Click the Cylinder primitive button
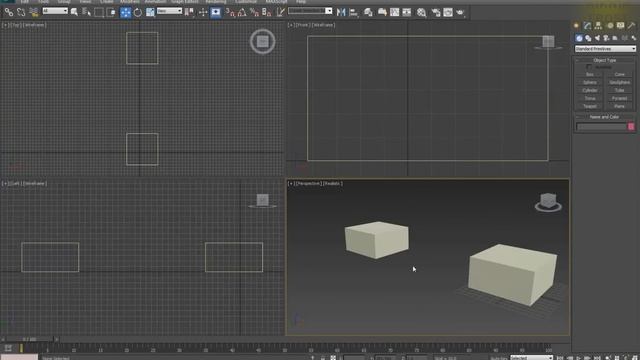The height and width of the screenshot is (360, 640). (x=590, y=91)
